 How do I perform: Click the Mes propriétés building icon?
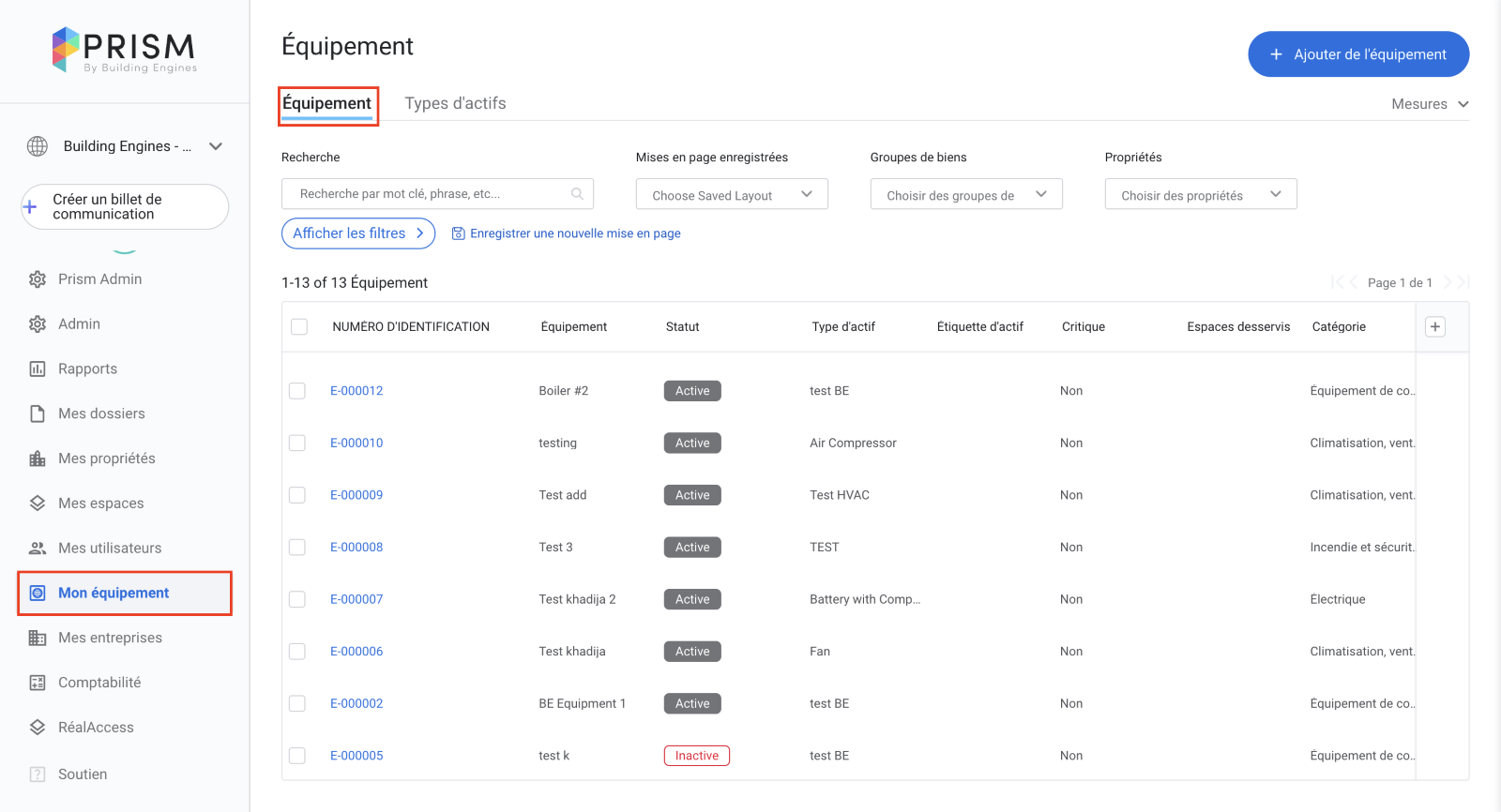(38, 459)
